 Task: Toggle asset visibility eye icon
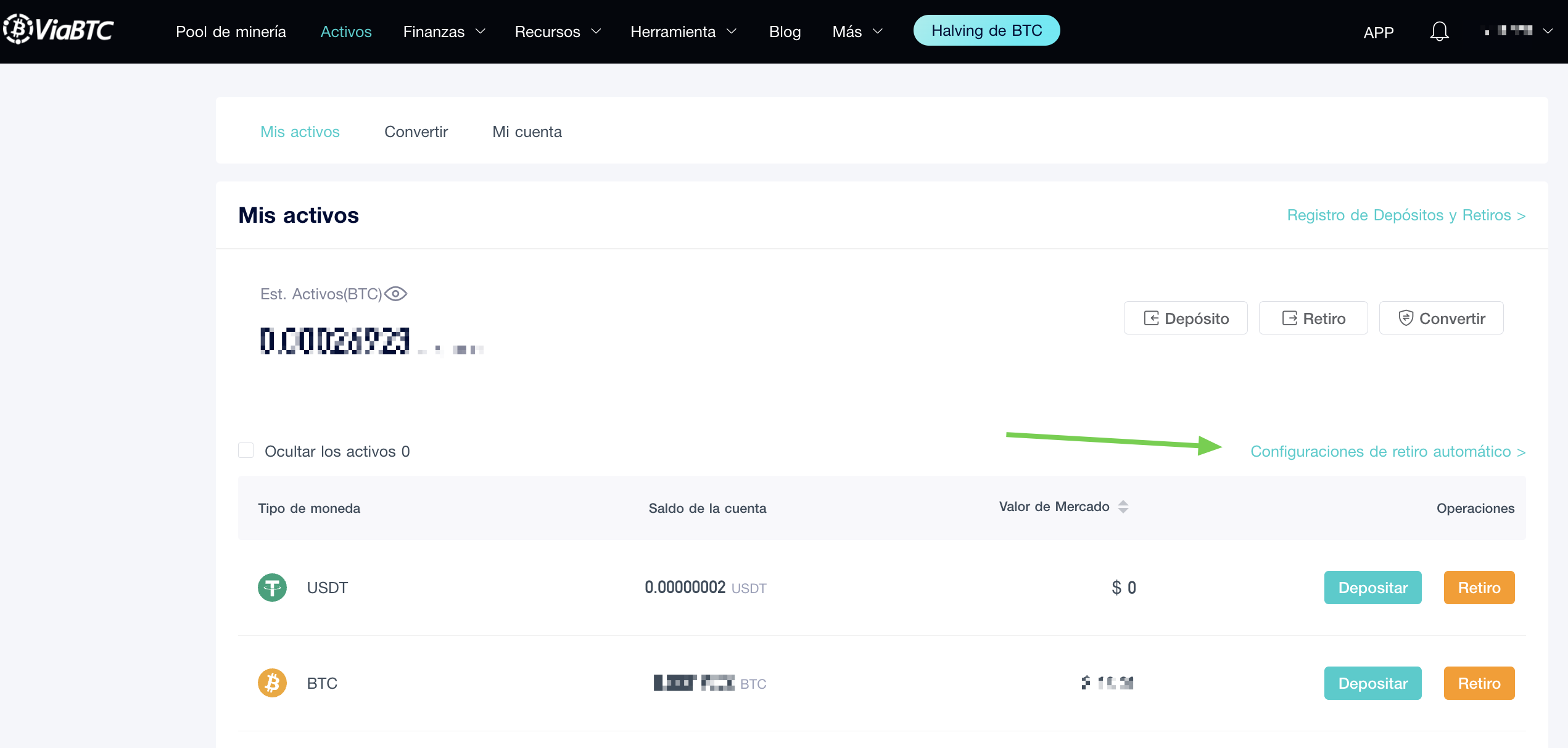pyautogui.click(x=395, y=294)
